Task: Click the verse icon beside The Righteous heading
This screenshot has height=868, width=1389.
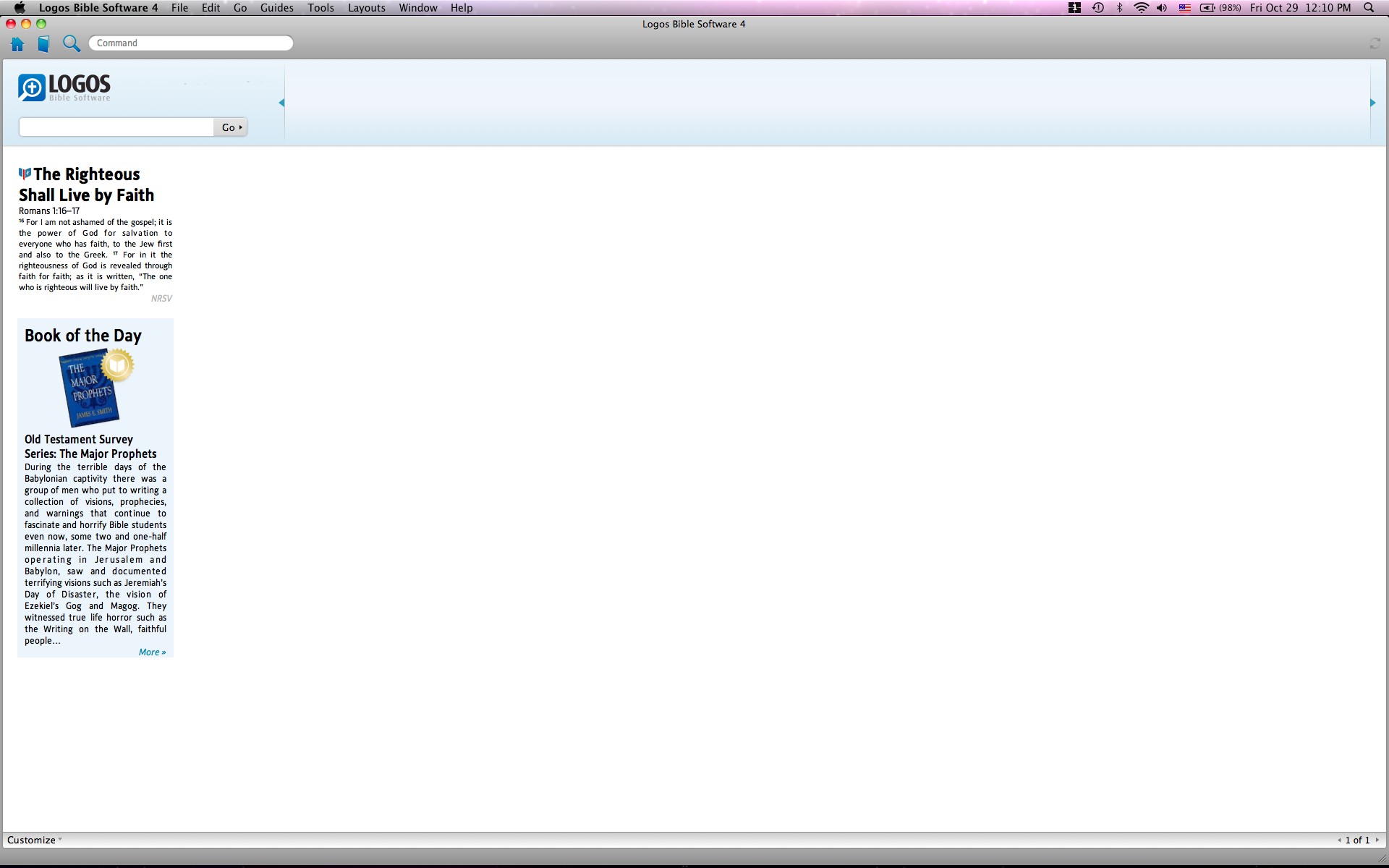Action: (x=25, y=174)
